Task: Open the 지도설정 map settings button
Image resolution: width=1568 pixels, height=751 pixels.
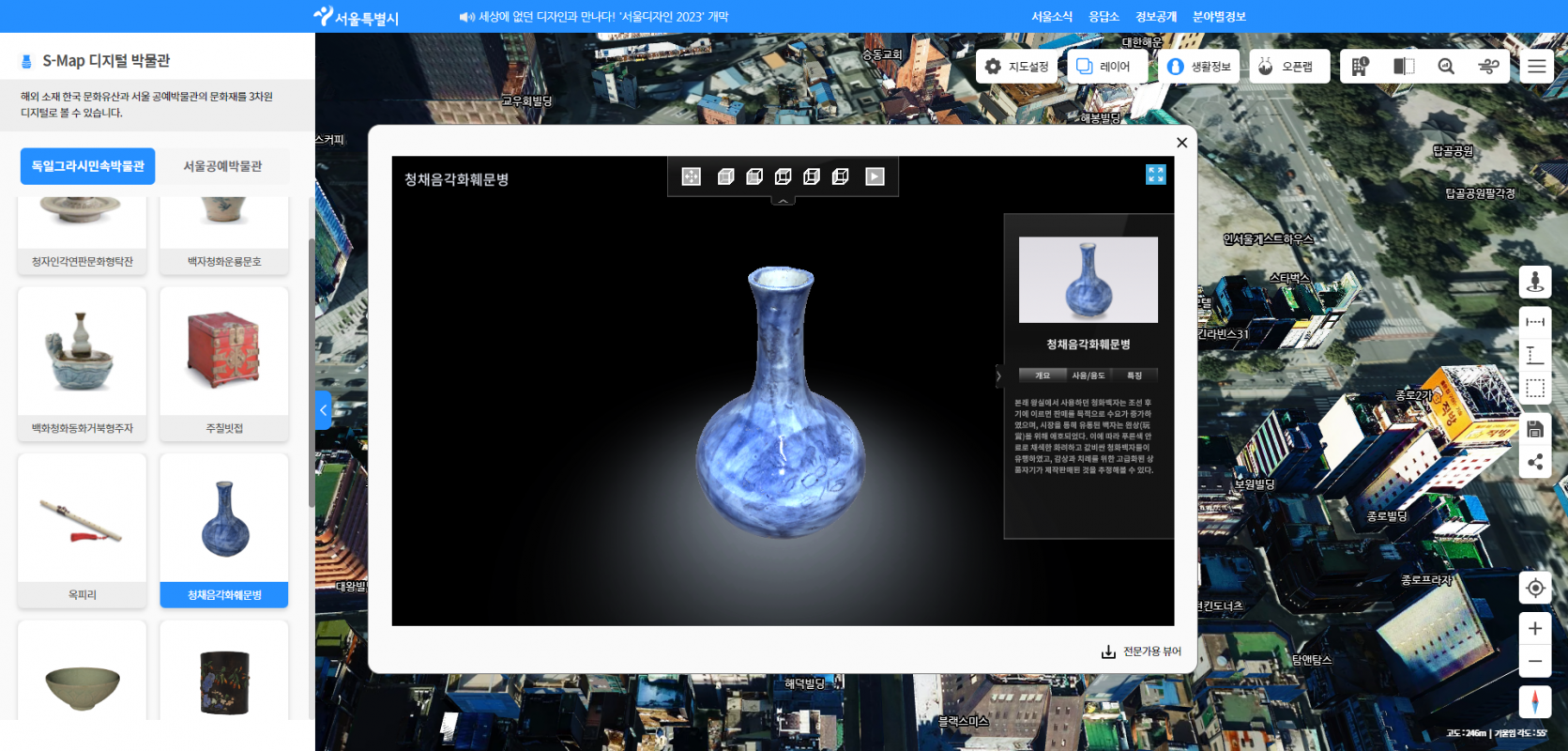Action: 1017,67
